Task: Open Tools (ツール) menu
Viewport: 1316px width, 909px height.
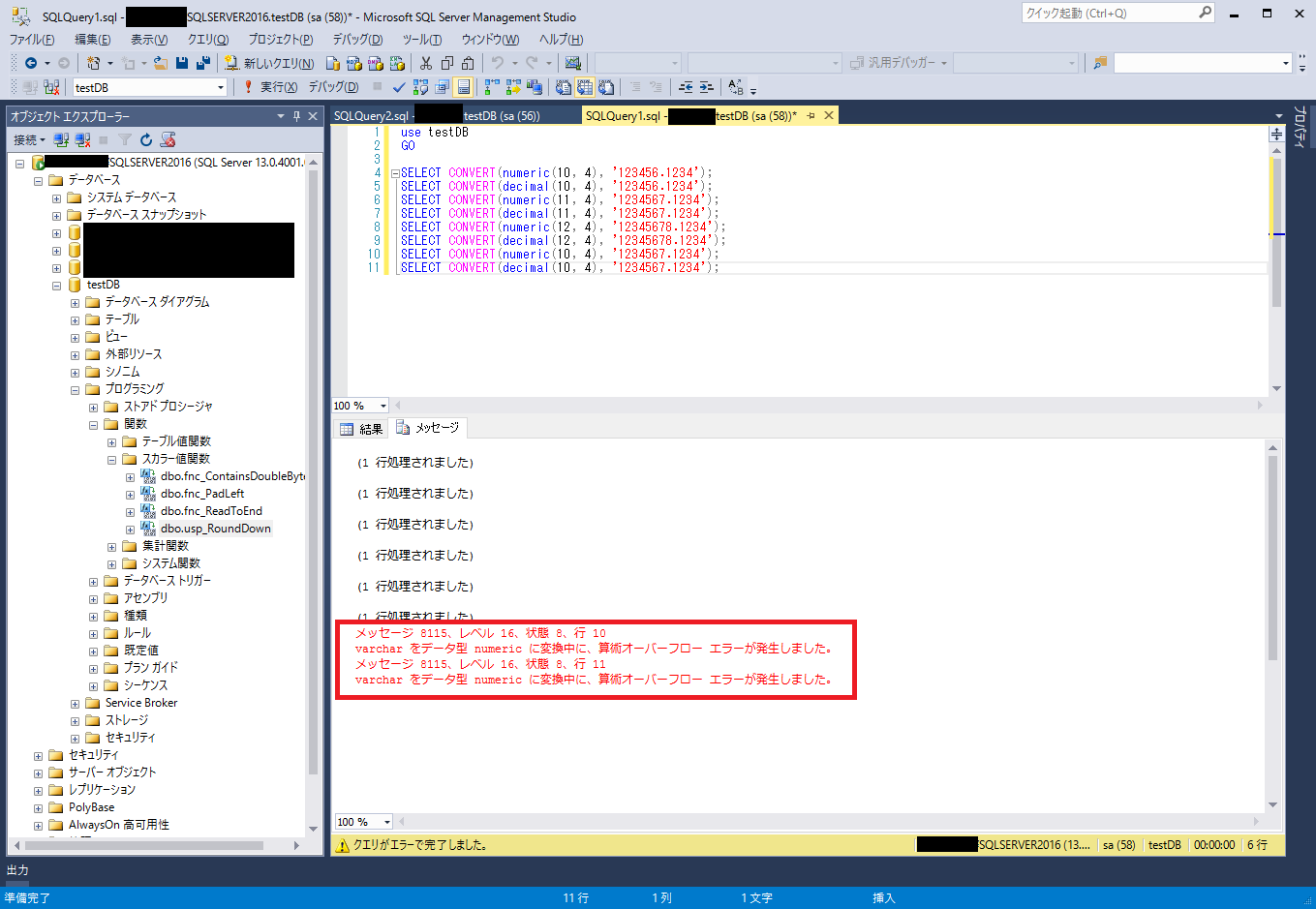Action: coord(422,40)
